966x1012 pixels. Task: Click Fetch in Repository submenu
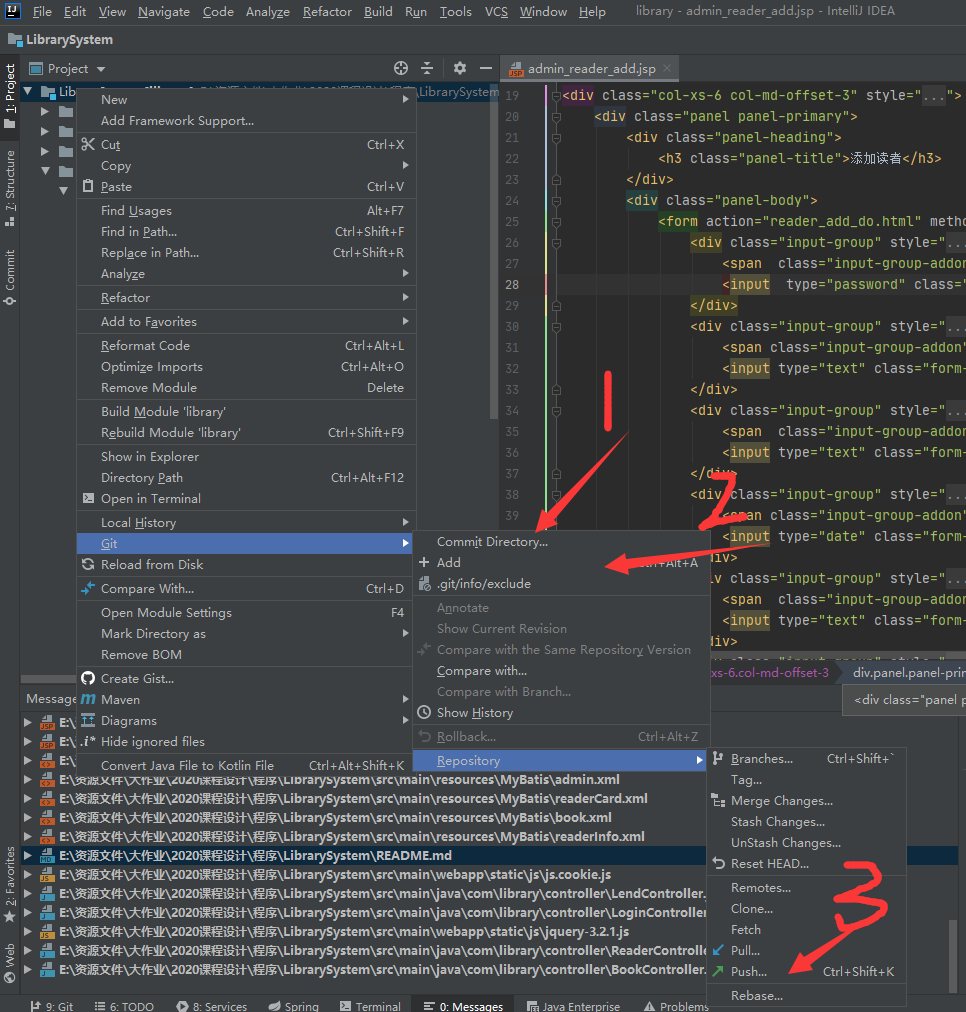click(807, 929)
